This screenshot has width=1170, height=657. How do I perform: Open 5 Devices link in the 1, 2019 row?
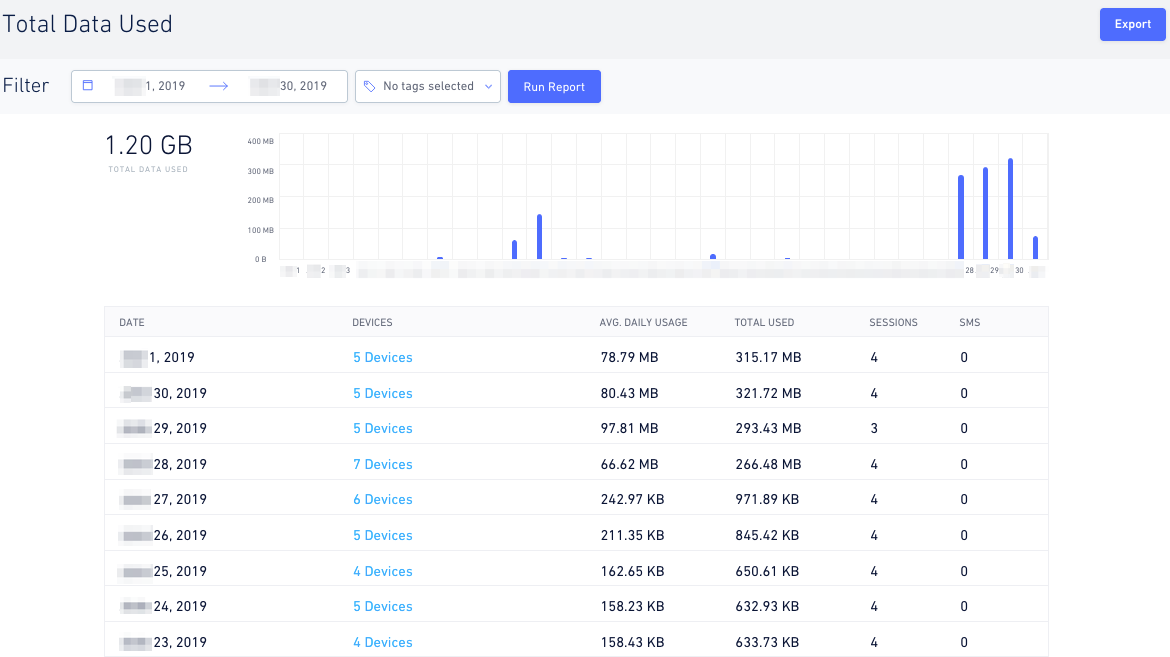click(383, 358)
